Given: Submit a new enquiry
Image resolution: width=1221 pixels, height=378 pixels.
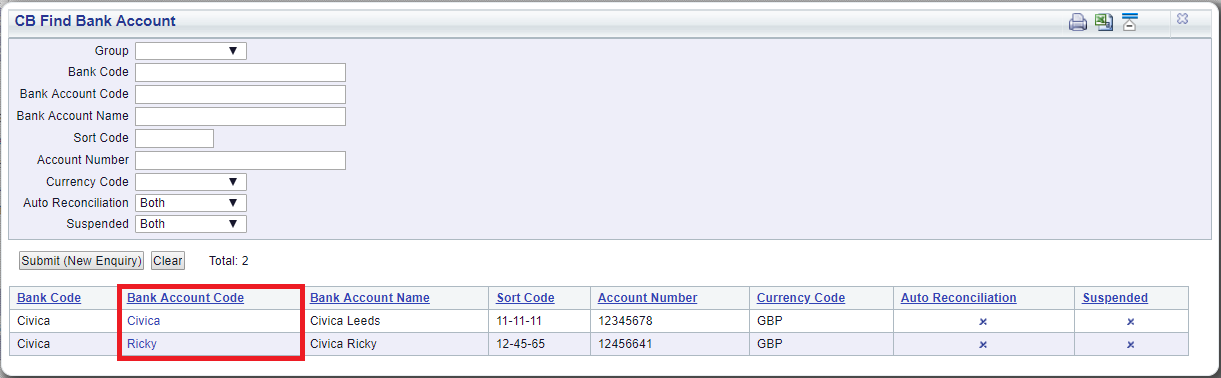Looking at the screenshot, I should tap(81, 261).
